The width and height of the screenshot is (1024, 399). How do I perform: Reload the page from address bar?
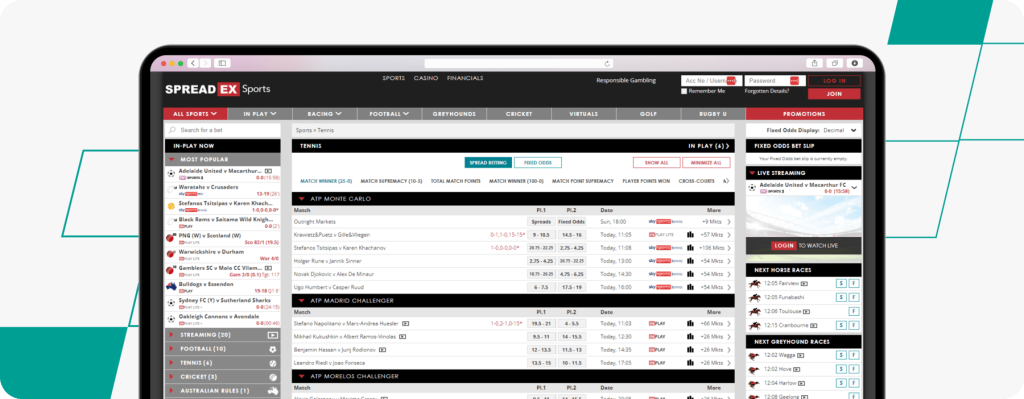pos(607,63)
